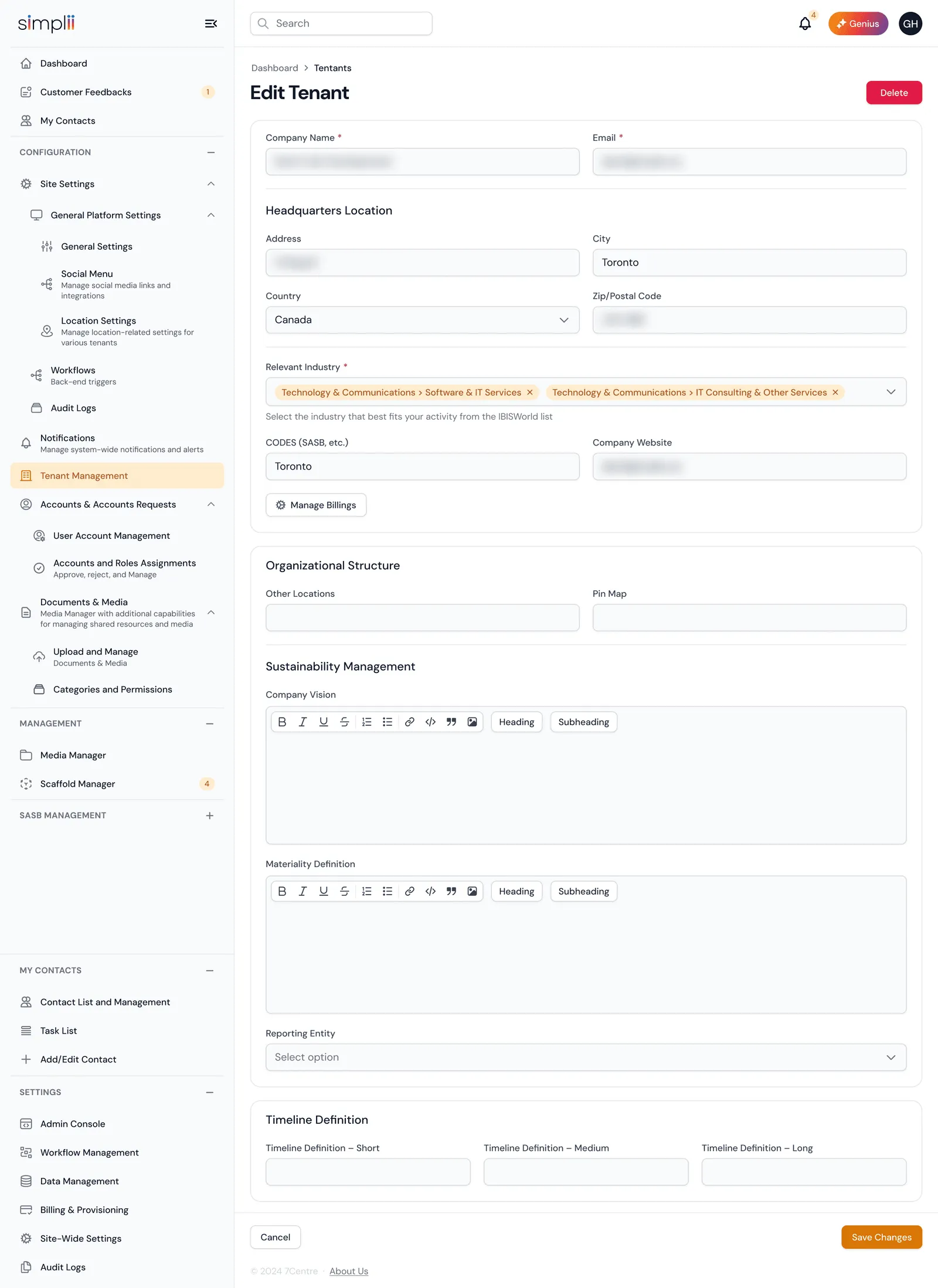938x1288 pixels.
Task: Apply underline in Company Vision editor
Action: [x=324, y=722]
